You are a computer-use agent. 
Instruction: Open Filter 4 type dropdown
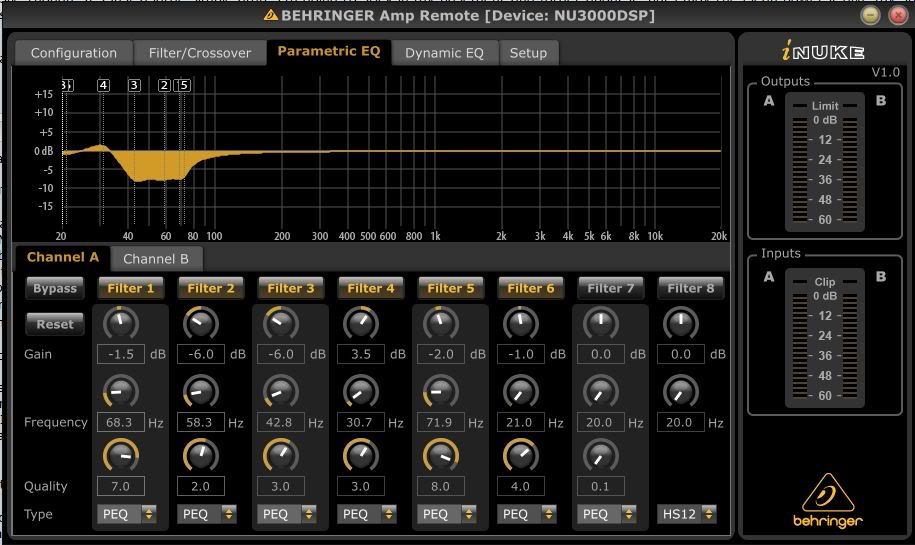366,514
